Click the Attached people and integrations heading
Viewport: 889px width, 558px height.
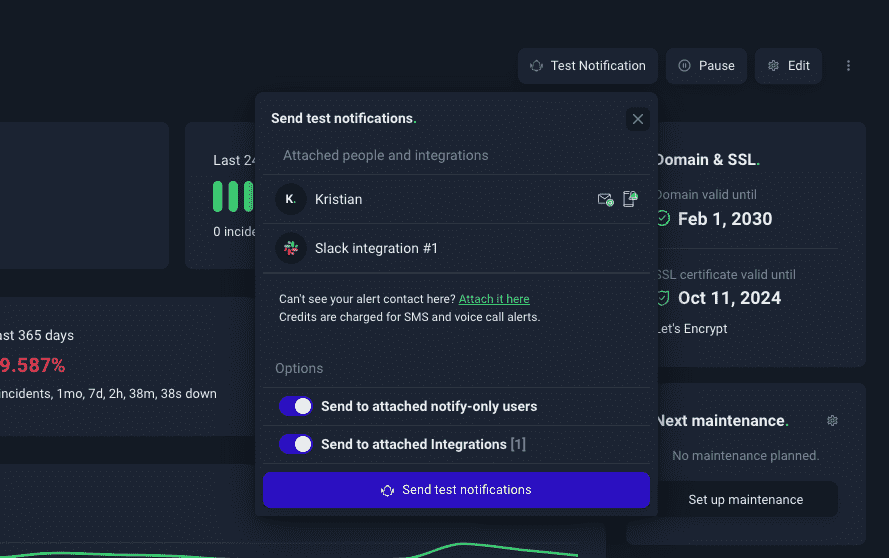[386, 155]
